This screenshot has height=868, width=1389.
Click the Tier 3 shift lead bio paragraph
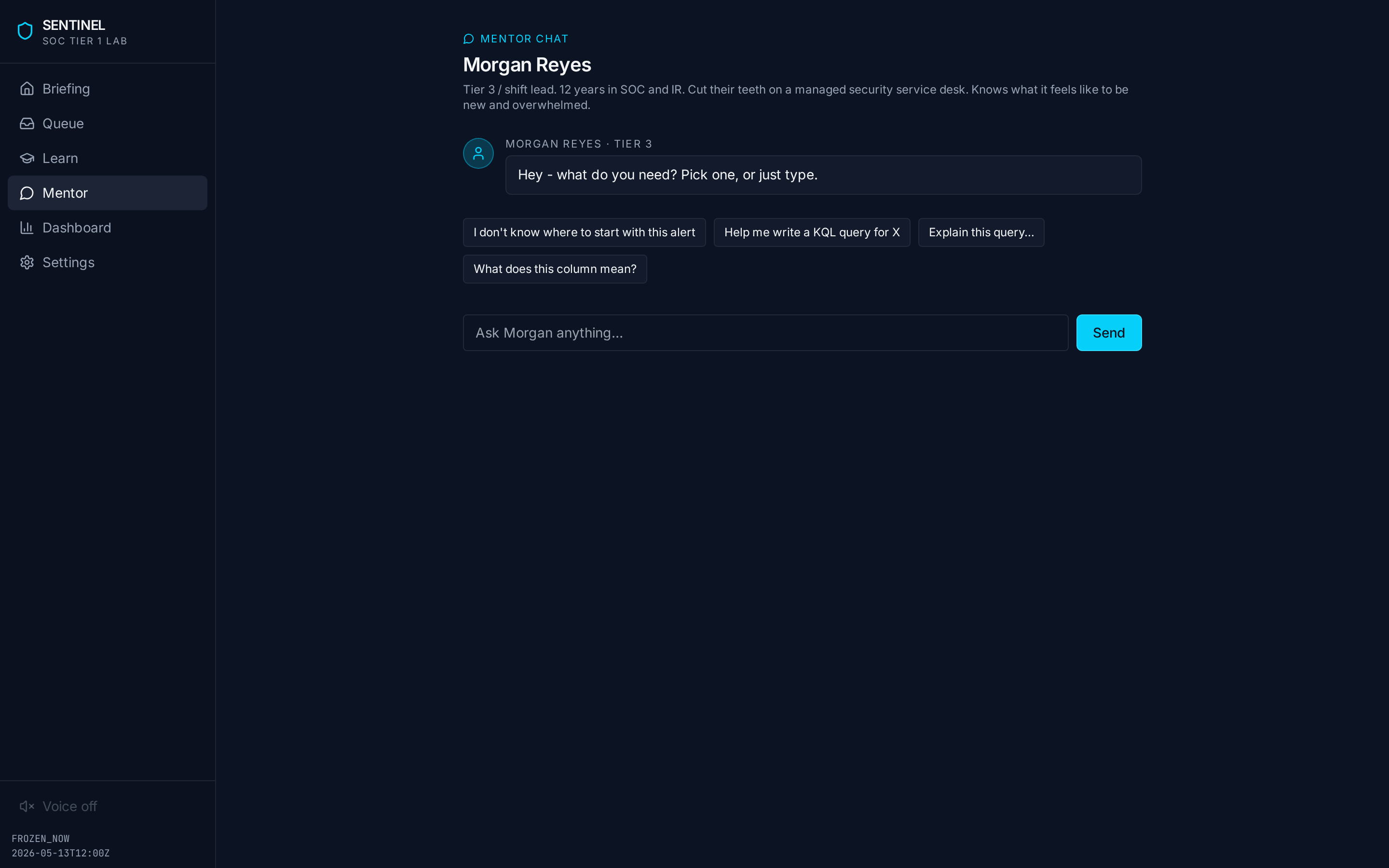tap(795, 97)
